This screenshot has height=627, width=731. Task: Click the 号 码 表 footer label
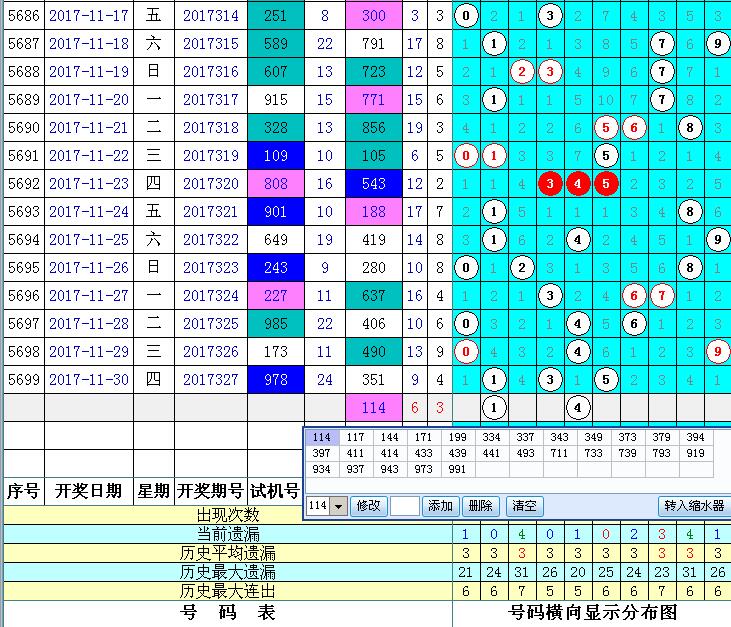pos(228,613)
